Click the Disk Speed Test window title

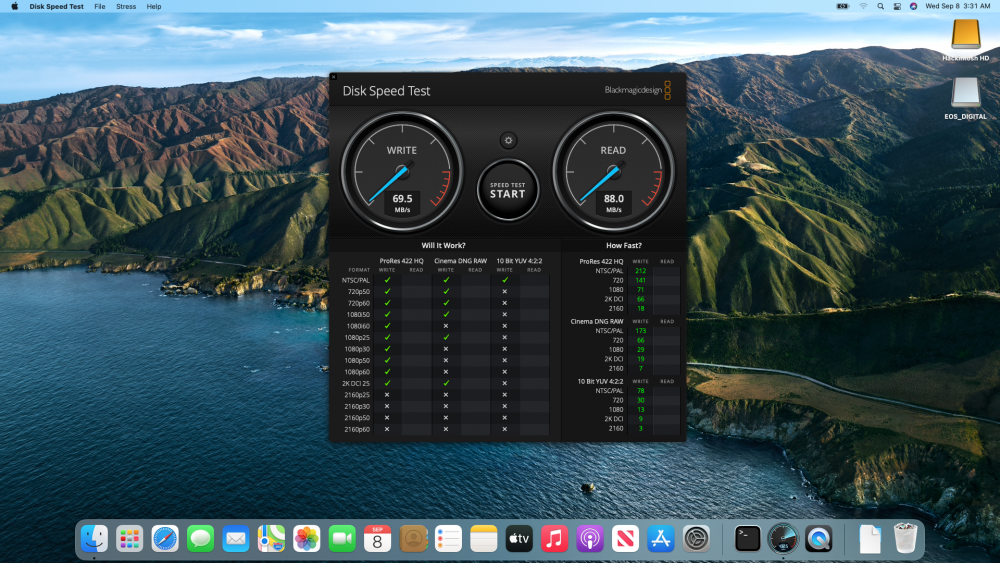386,91
